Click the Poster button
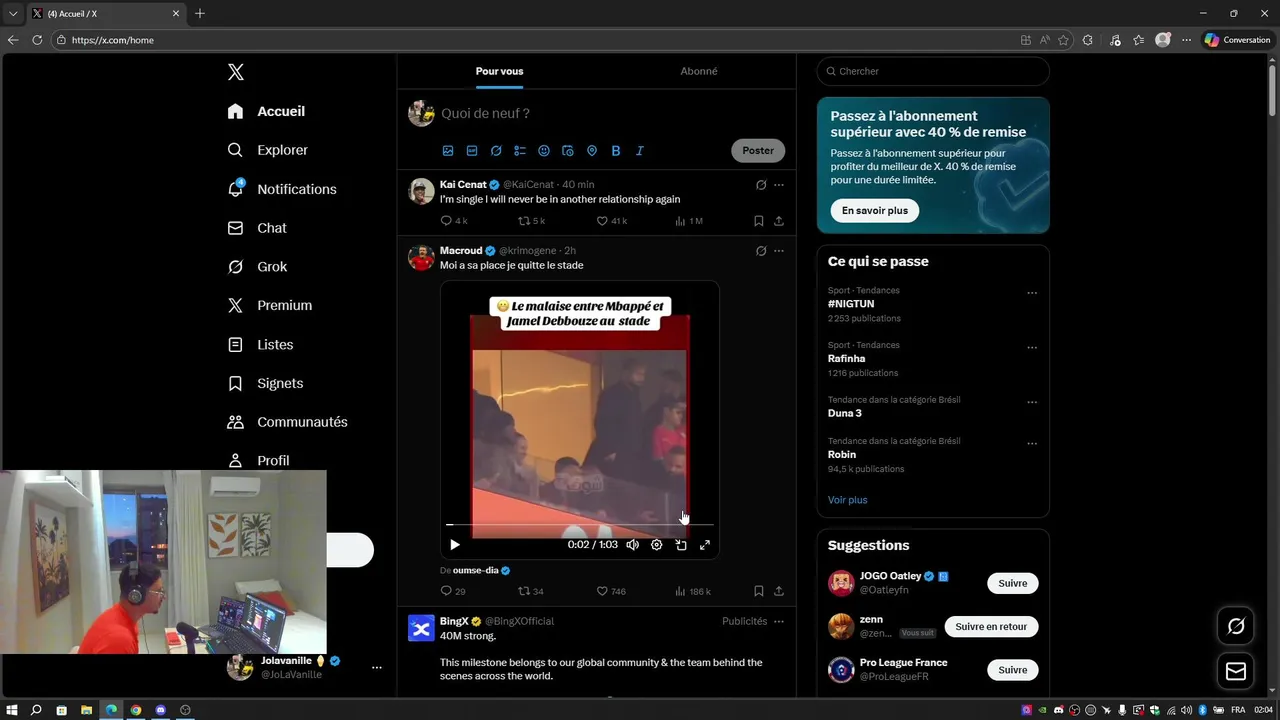 758,151
